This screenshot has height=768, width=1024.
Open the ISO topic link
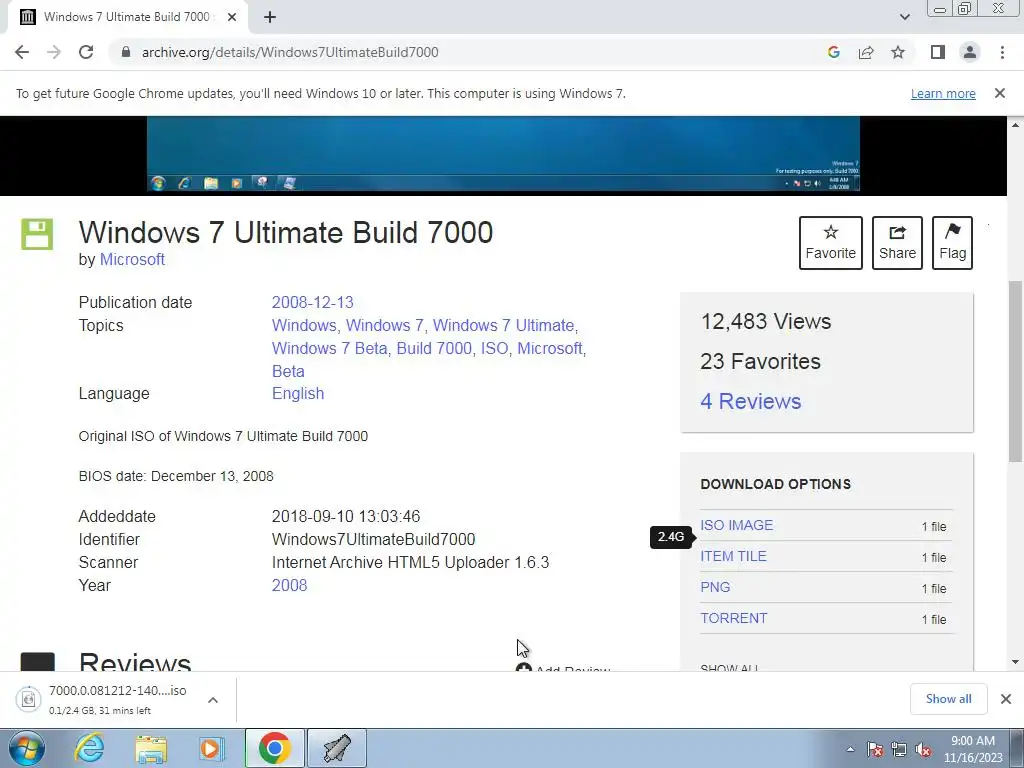(x=494, y=348)
